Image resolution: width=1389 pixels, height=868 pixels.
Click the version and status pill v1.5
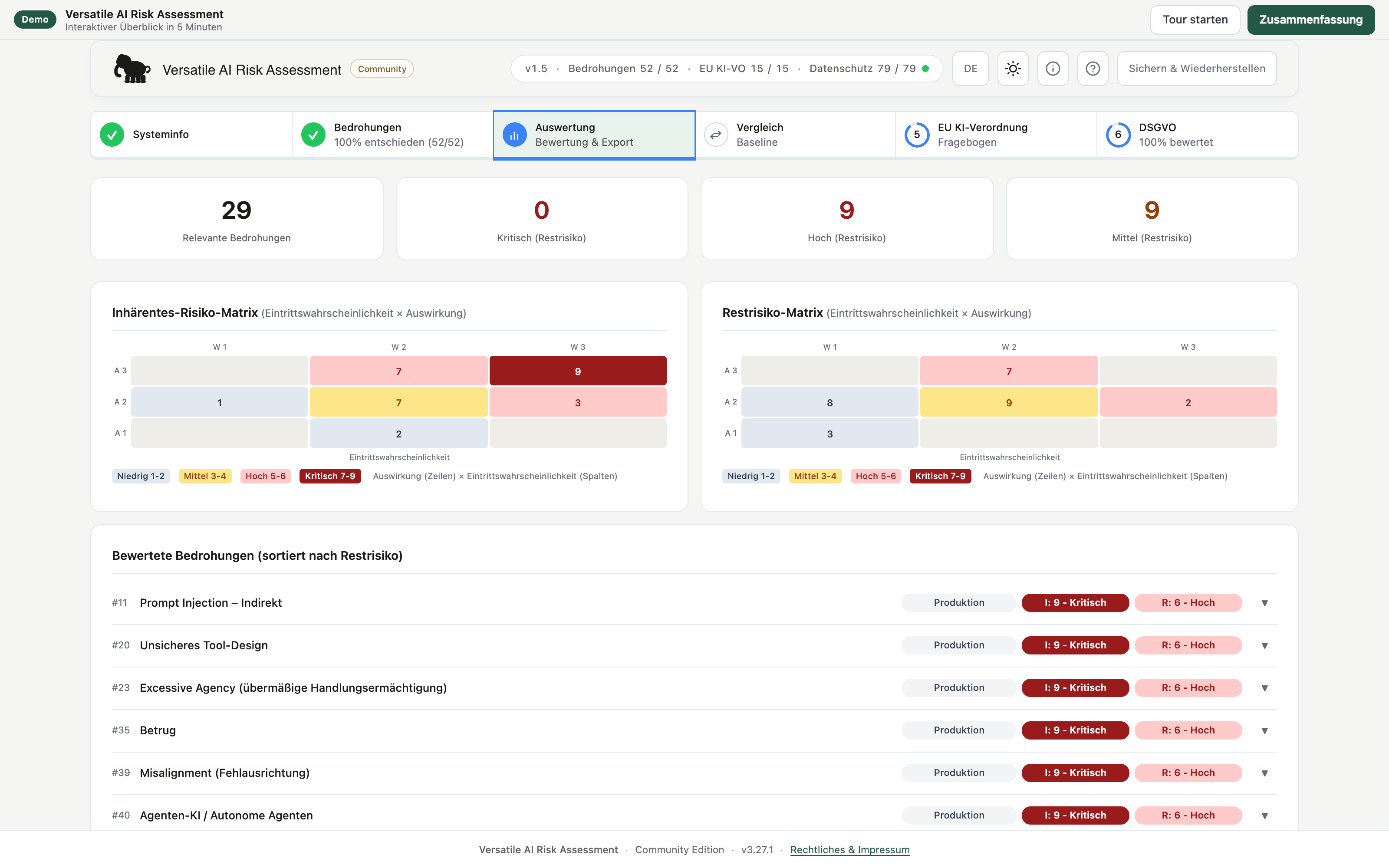[x=726, y=69]
